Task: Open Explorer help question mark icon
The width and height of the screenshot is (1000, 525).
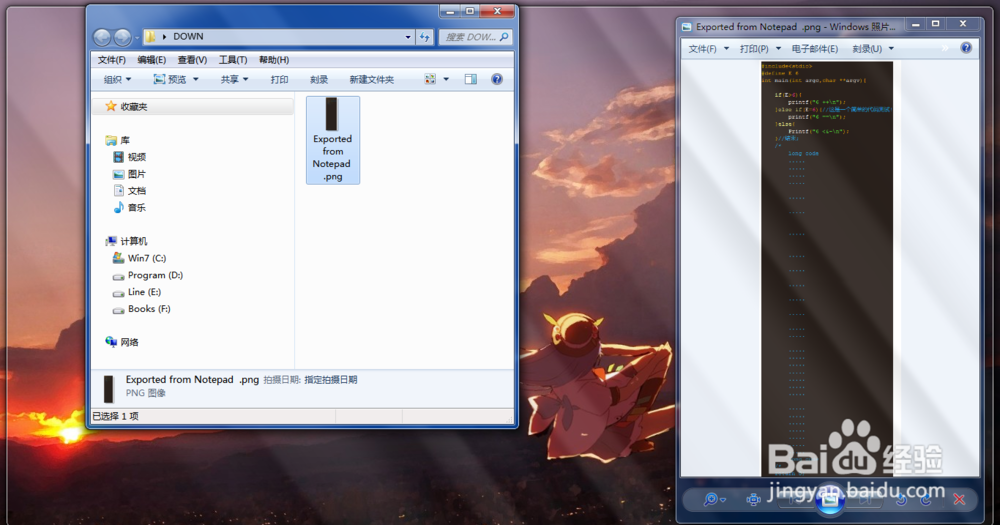Action: [497, 79]
